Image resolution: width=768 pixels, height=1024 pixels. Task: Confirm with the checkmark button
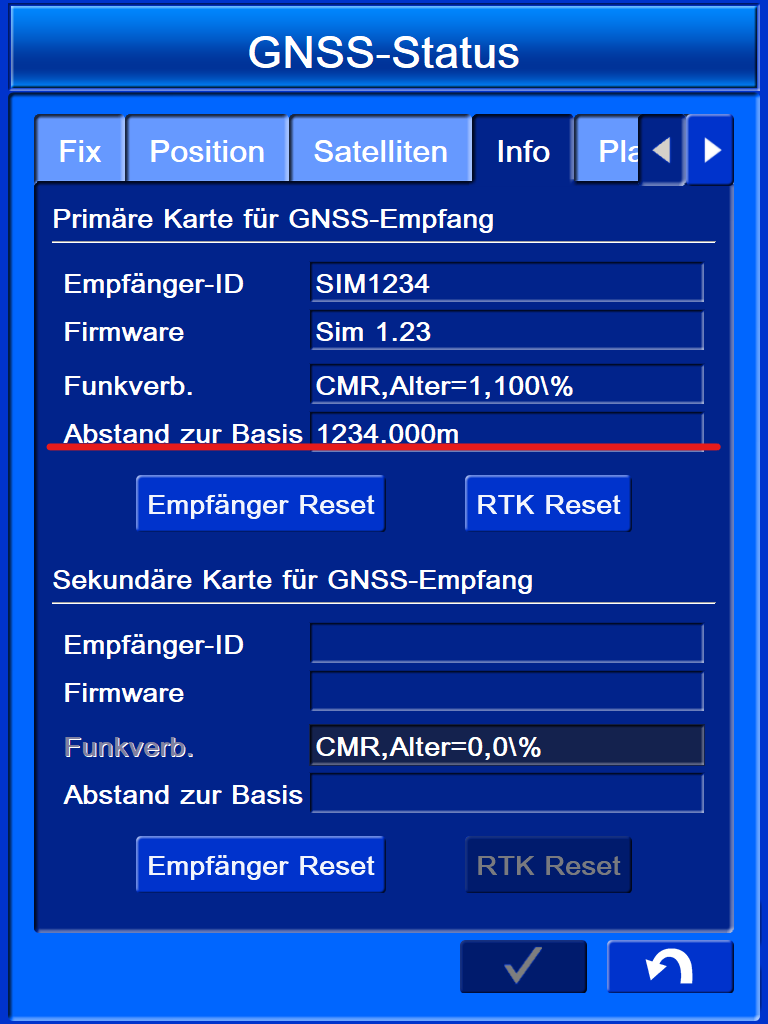523,966
